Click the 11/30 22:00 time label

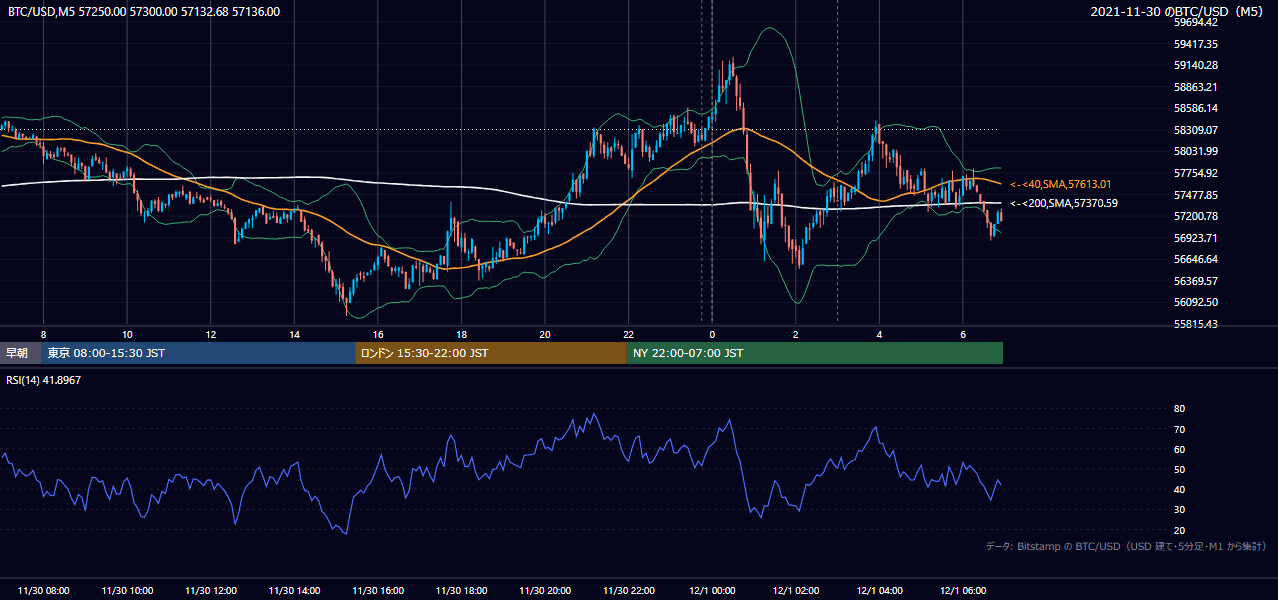[629, 591]
